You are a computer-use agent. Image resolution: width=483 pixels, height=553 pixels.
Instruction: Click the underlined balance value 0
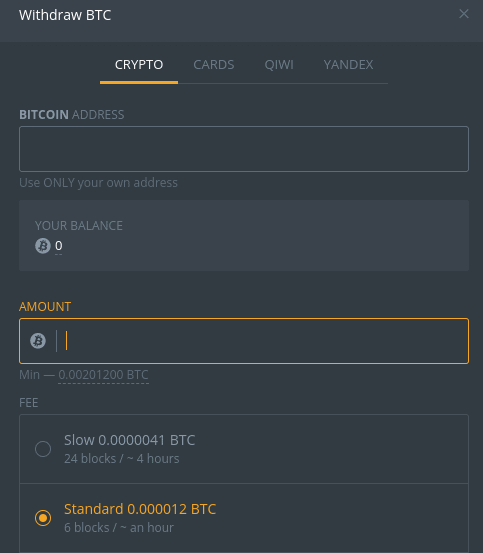59,245
